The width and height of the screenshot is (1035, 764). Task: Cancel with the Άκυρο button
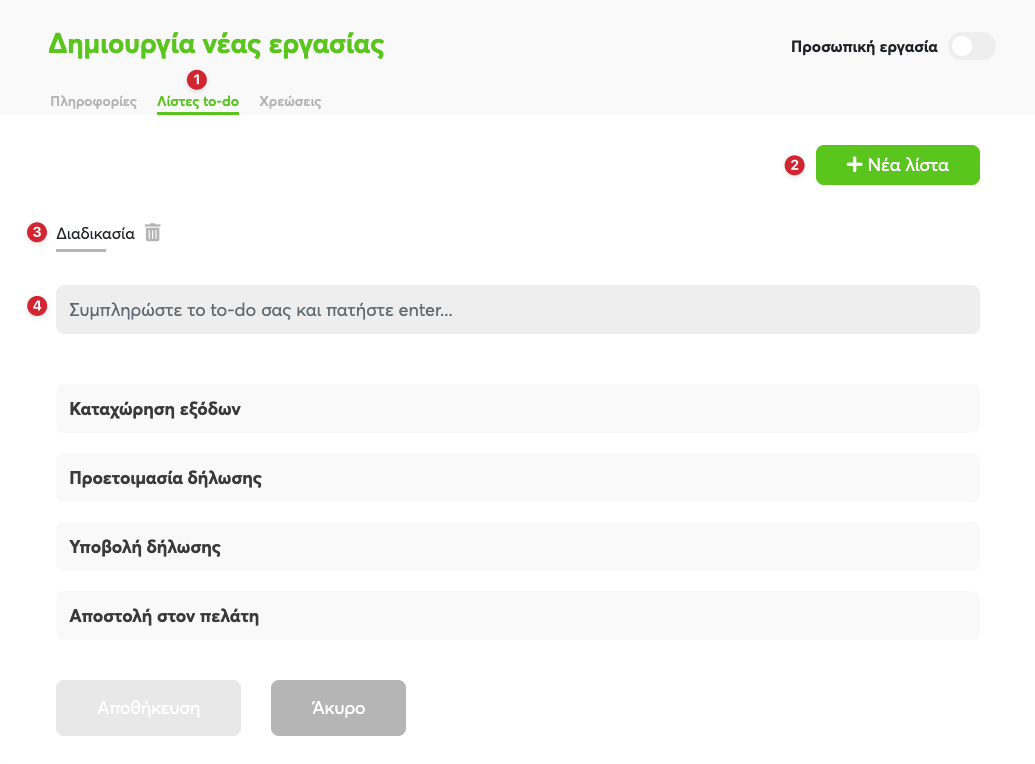(x=338, y=708)
